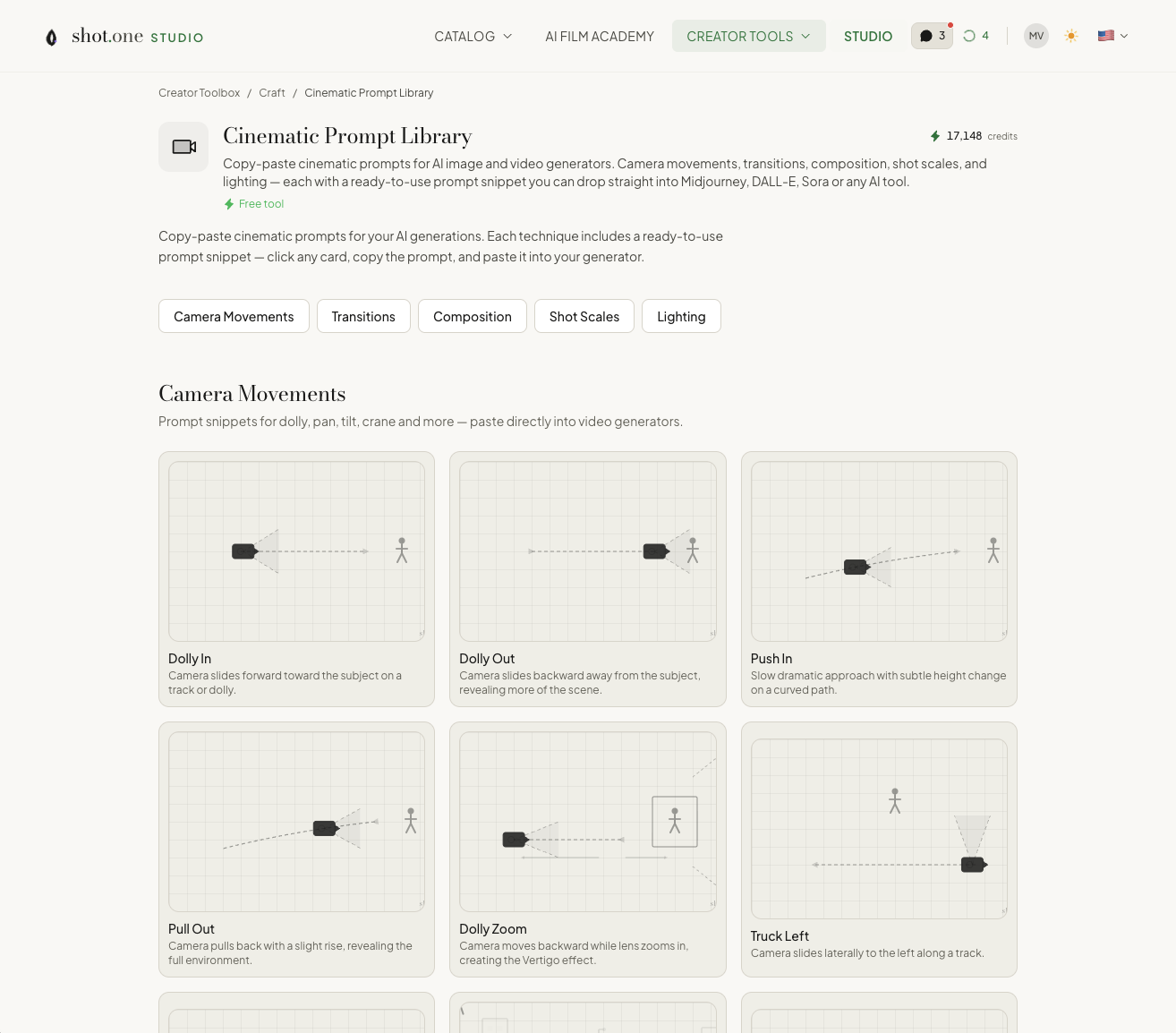The height and width of the screenshot is (1033, 1176).
Task: Go to AI FILM ACADEMY
Action: click(x=600, y=36)
